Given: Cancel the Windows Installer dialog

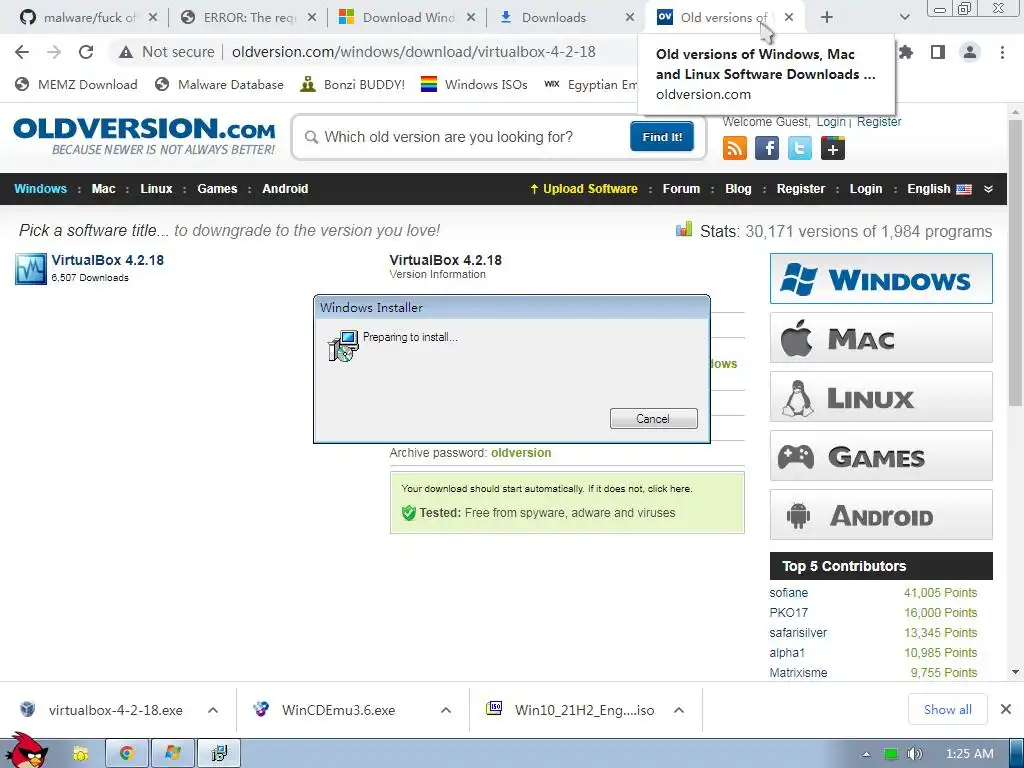Looking at the screenshot, I should pyautogui.click(x=654, y=419).
